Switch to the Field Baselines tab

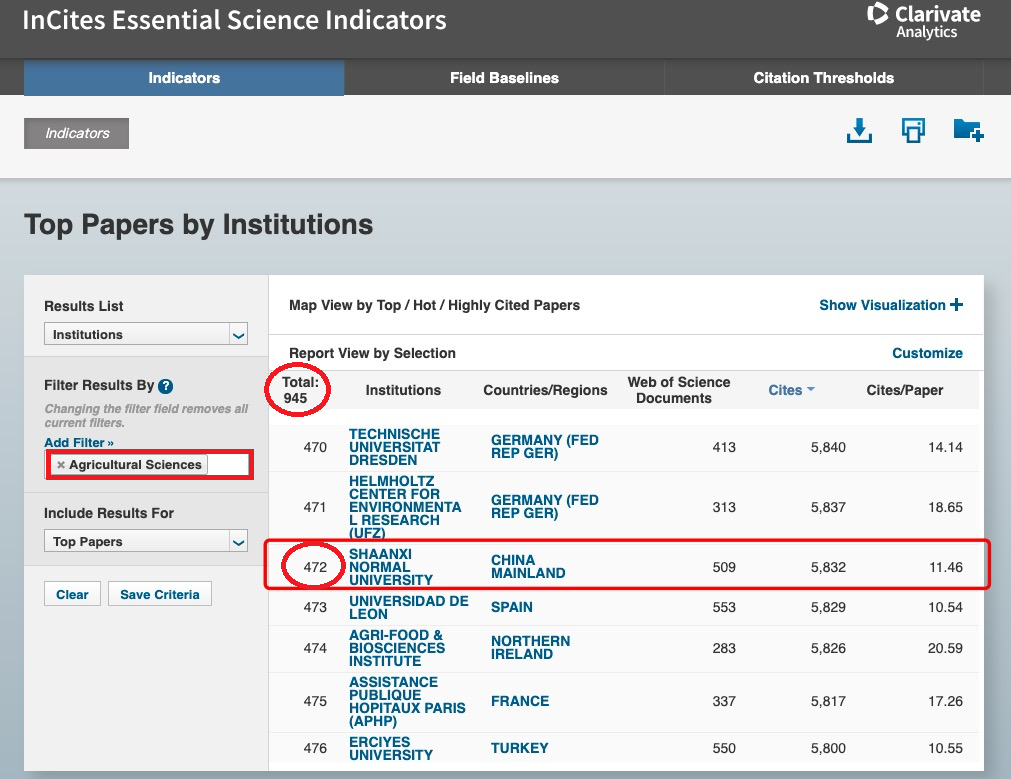(x=504, y=78)
